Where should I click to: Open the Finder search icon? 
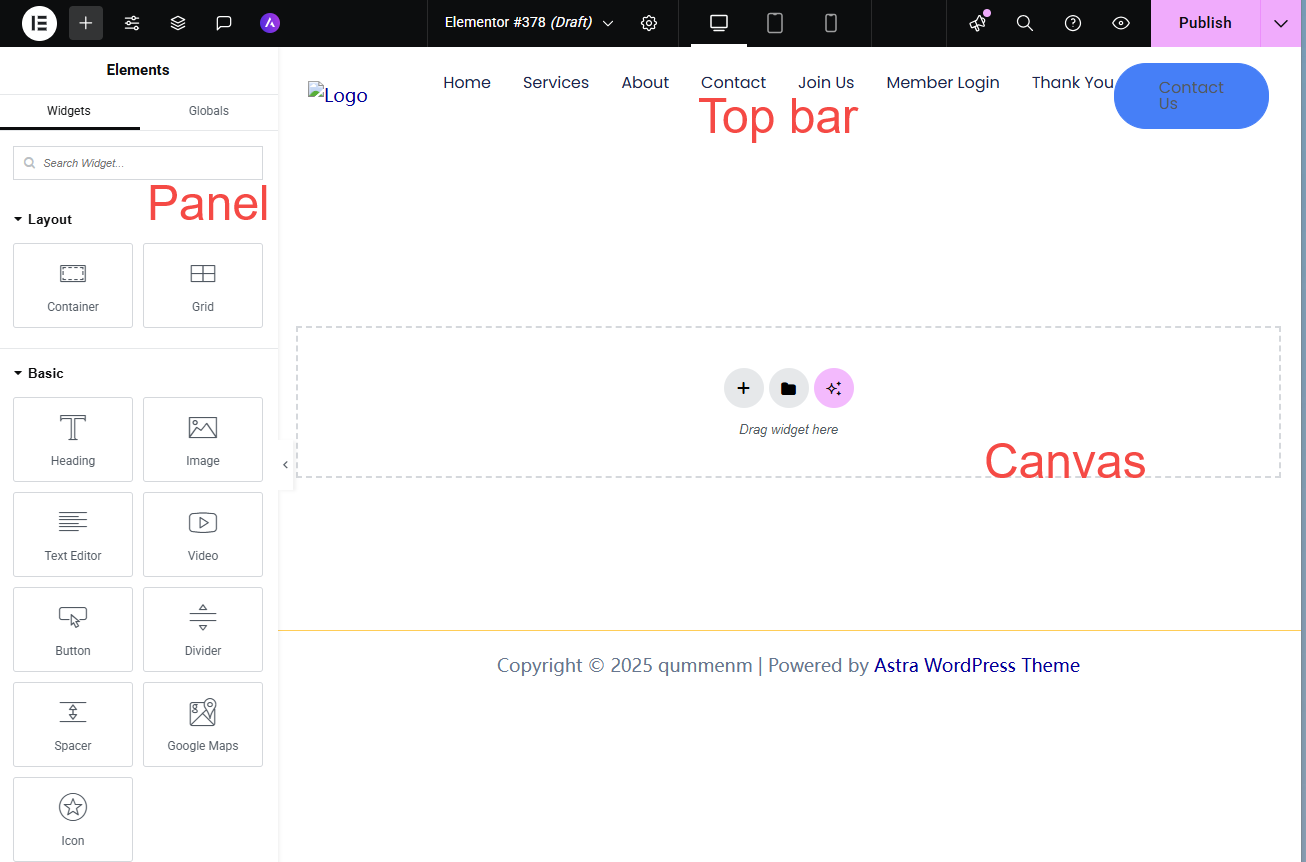1025,23
